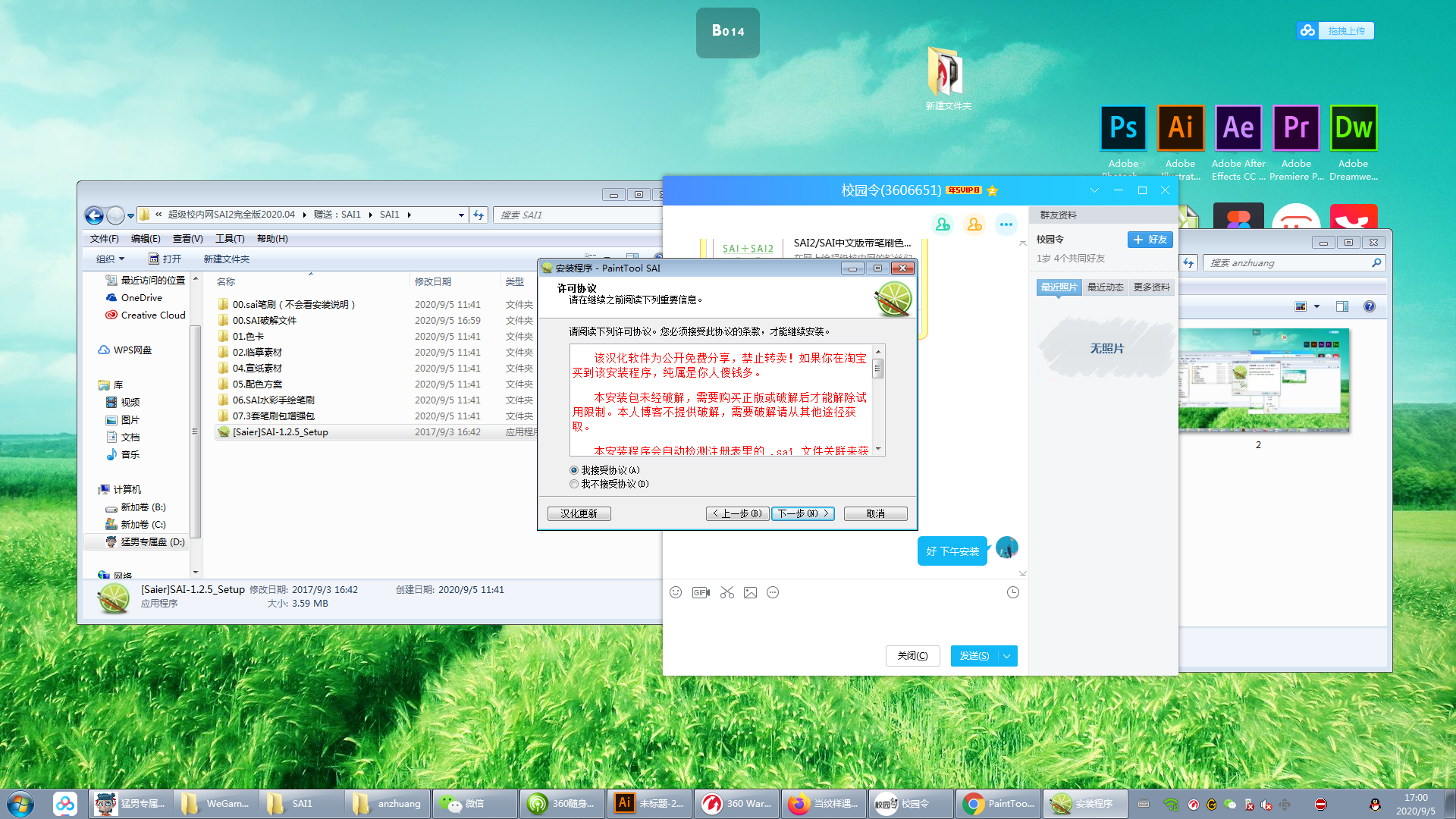
Task: Click the emoji smiley icon in chat
Action: point(676,592)
